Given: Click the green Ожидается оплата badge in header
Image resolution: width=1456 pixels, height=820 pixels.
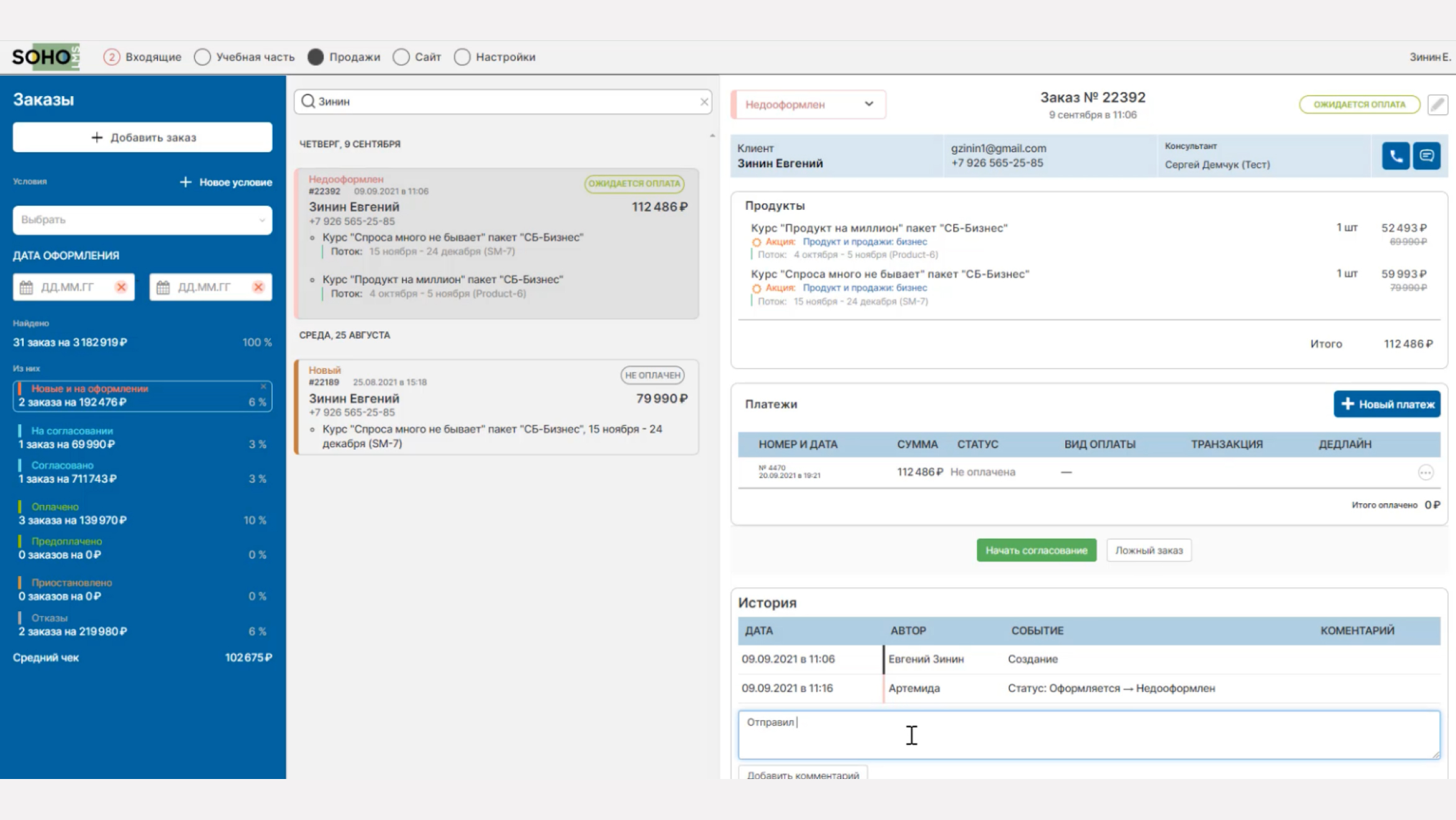Looking at the screenshot, I should click(1359, 104).
